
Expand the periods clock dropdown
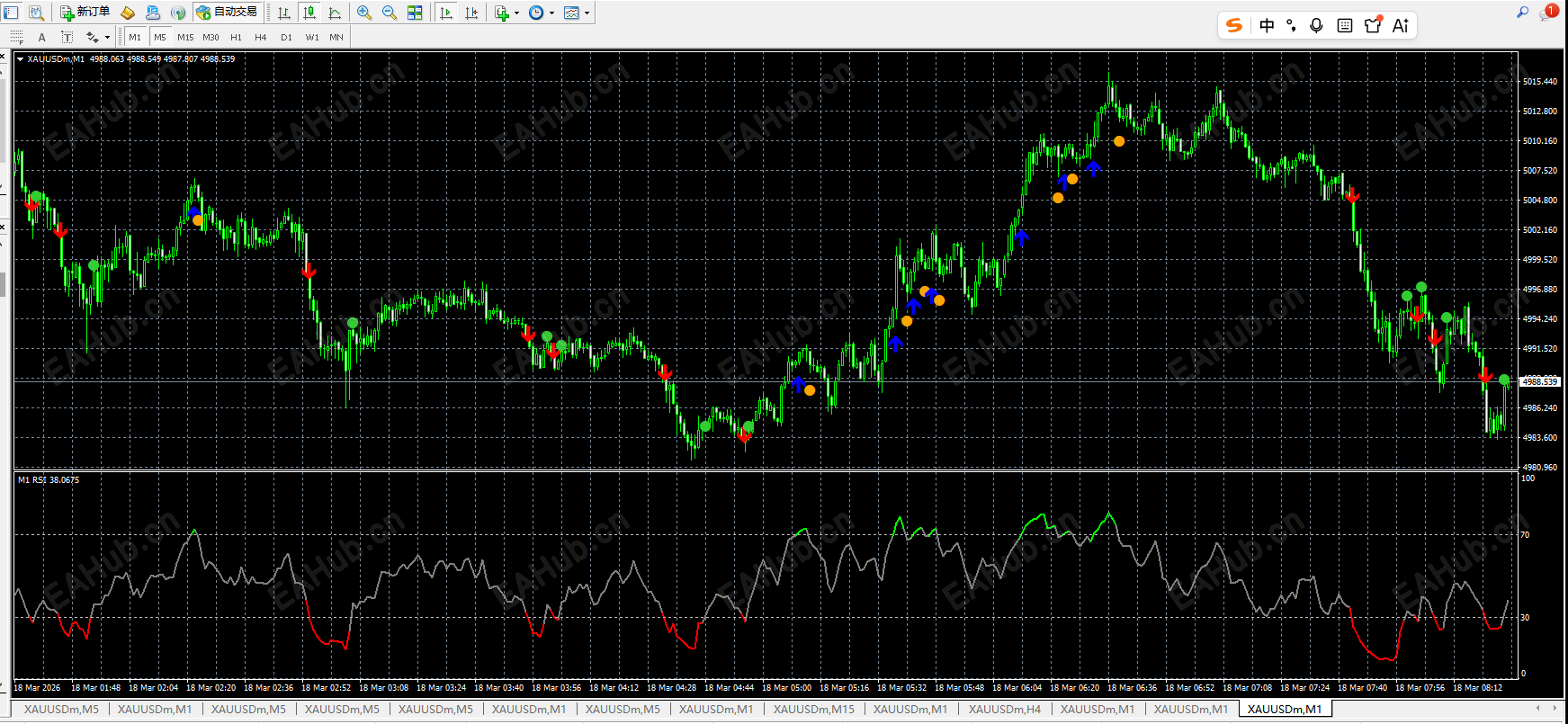[551, 13]
